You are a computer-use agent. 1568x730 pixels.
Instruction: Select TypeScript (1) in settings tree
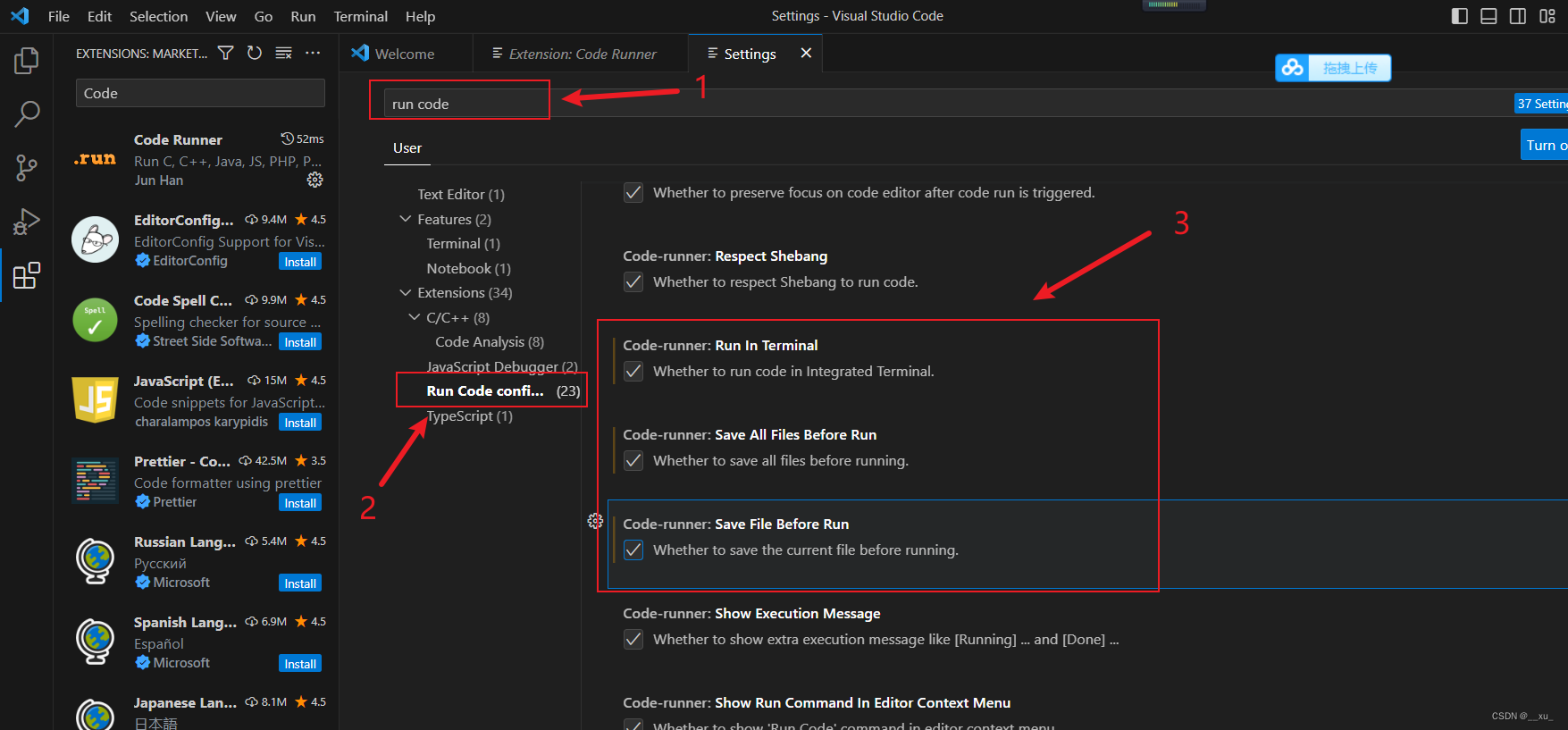469,415
